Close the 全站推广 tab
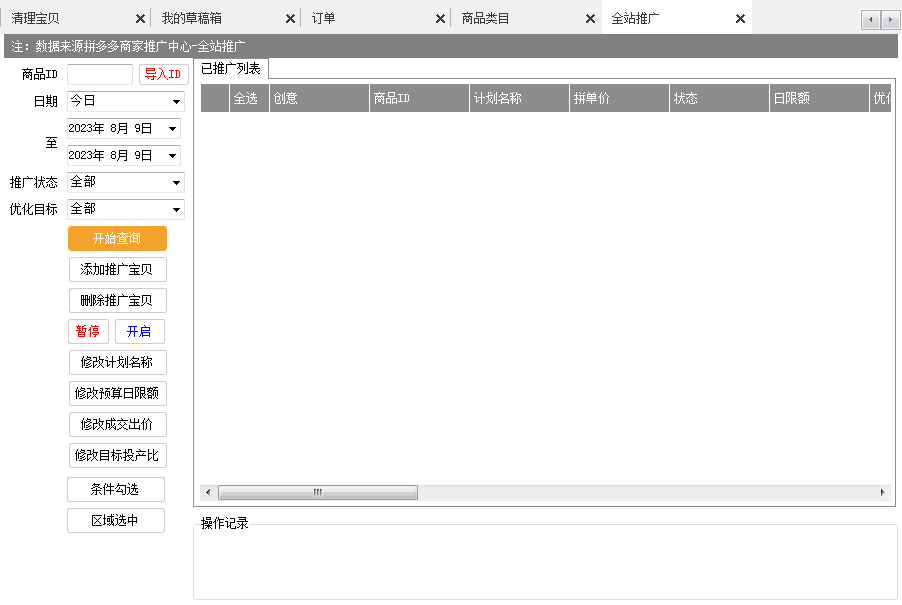This screenshot has height=605, width=902. [740, 19]
